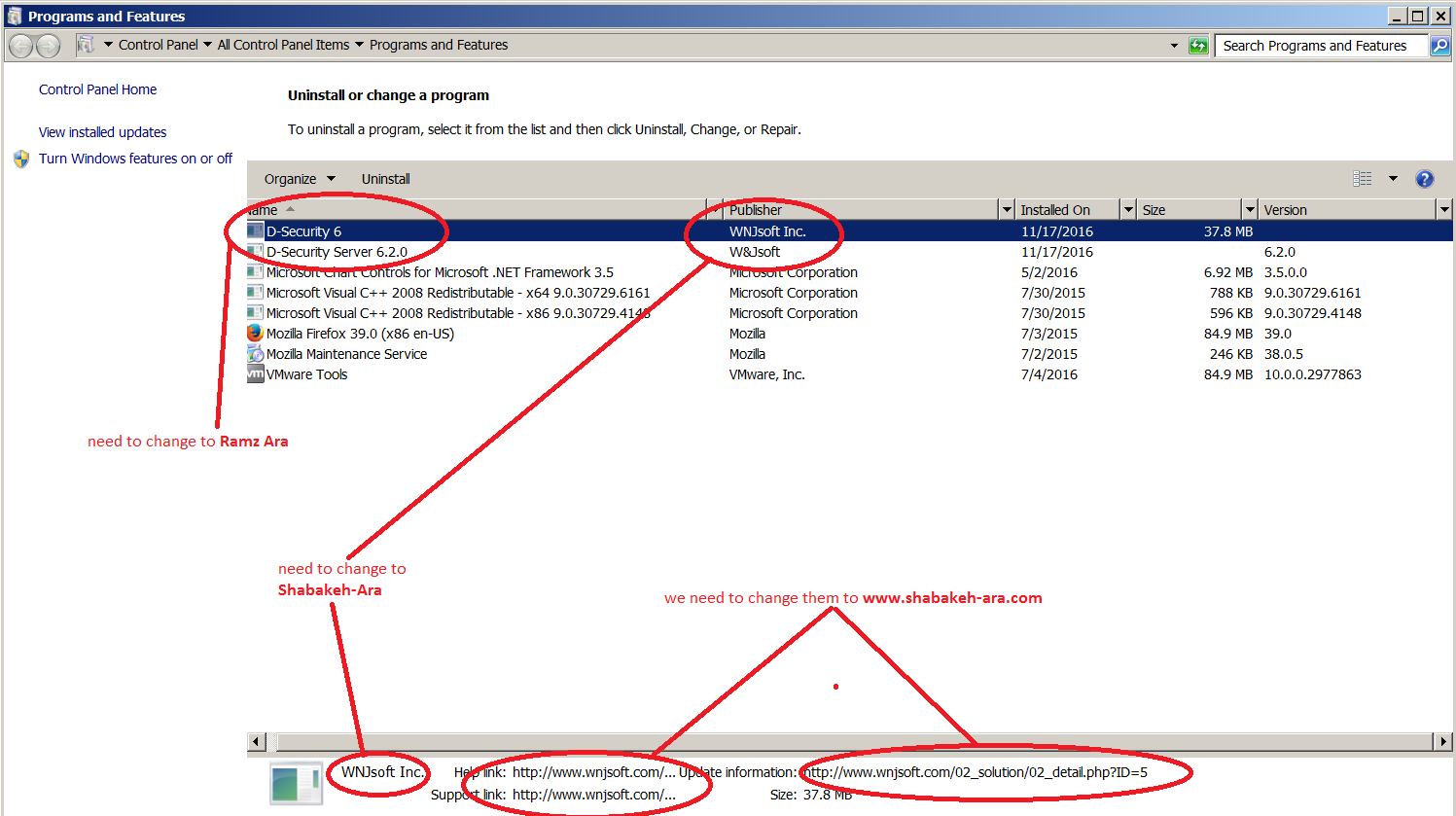The image size is (1456, 816).
Task: Open the View installed updates link
Action: coord(102,132)
